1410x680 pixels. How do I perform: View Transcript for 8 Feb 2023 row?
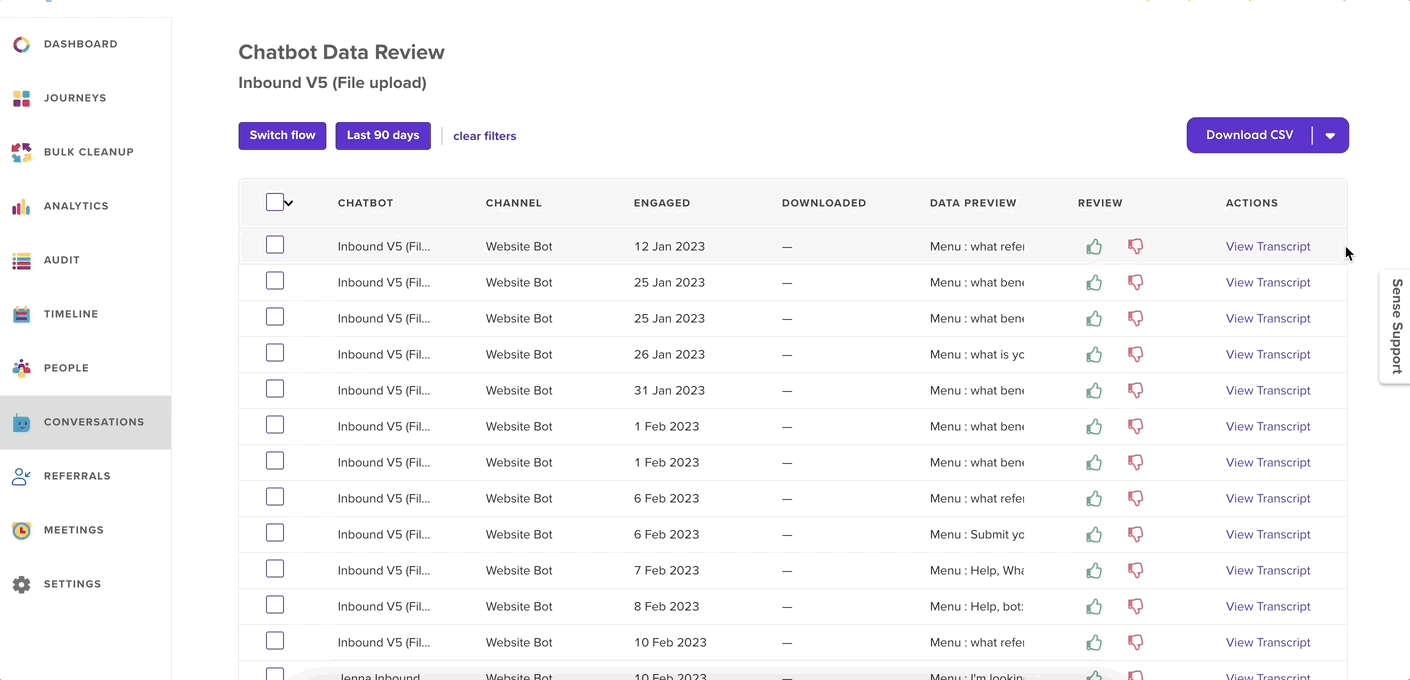[x=1268, y=606]
